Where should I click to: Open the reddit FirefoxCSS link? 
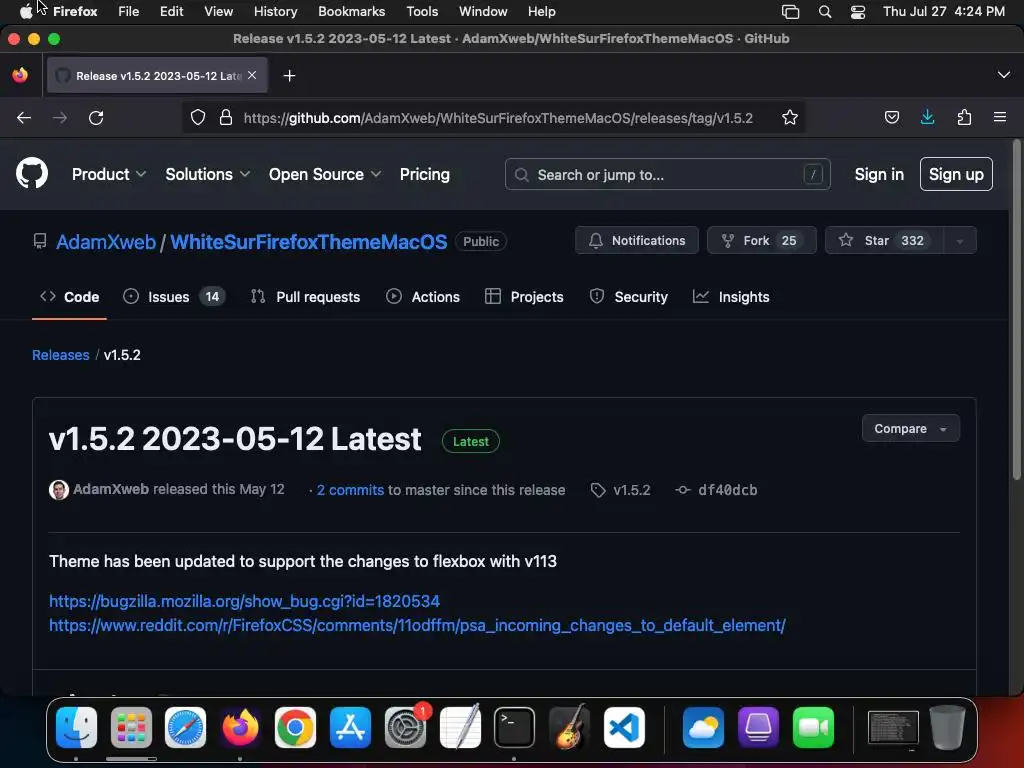417,625
